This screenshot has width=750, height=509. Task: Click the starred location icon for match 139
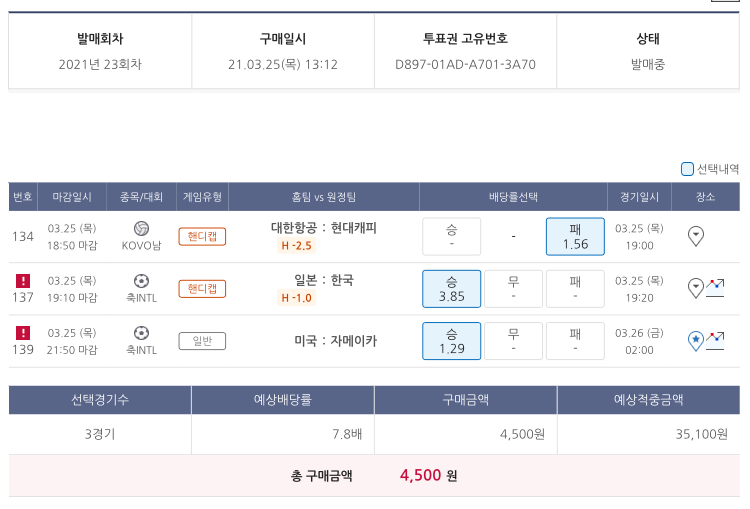point(696,341)
